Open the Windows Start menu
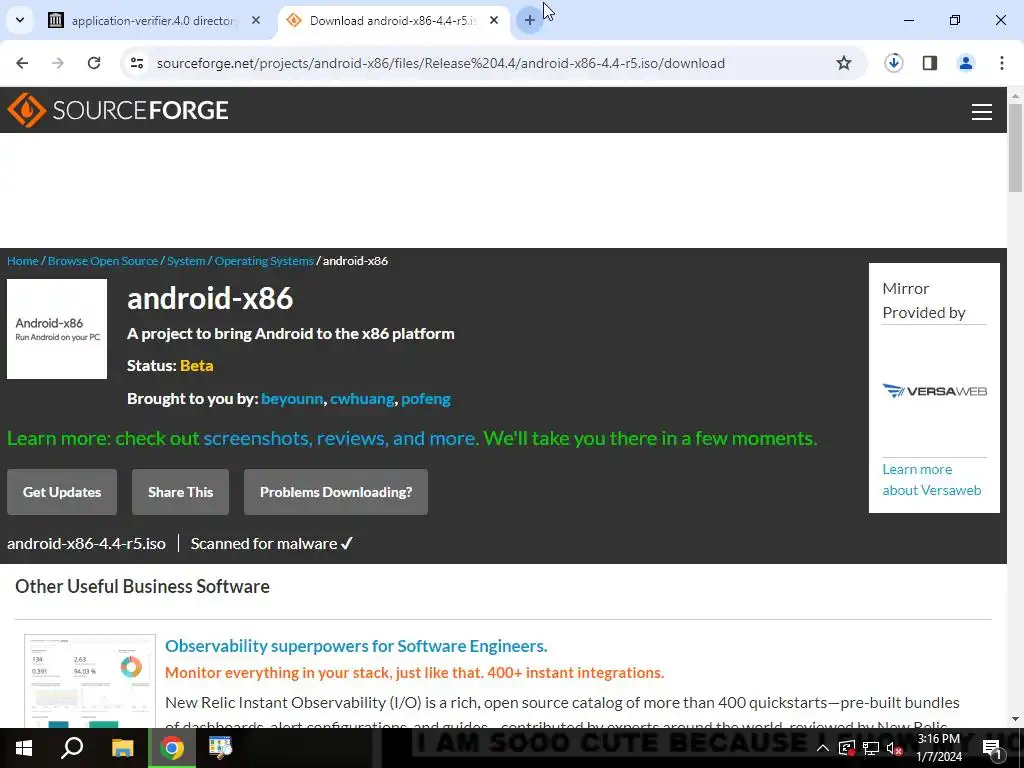1024x768 pixels. tap(24, 748)
